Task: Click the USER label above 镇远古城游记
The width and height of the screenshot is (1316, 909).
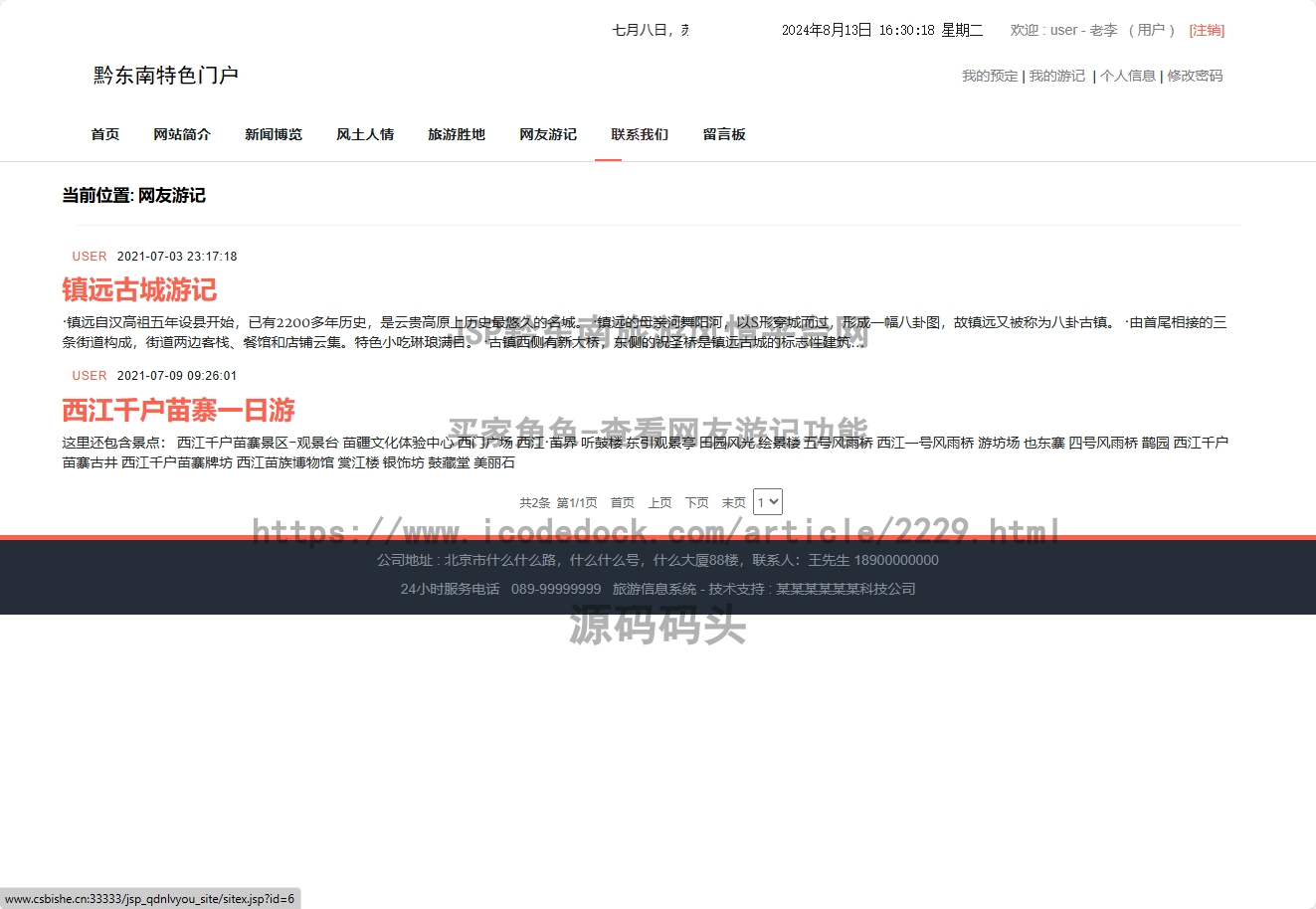Action: pos(90,257)
